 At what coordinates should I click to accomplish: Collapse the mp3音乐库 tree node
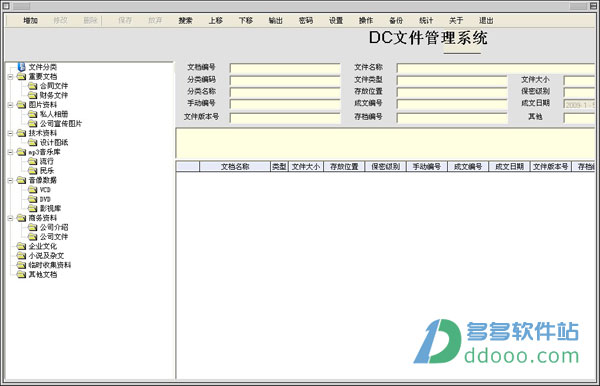[x=10, y=152]
